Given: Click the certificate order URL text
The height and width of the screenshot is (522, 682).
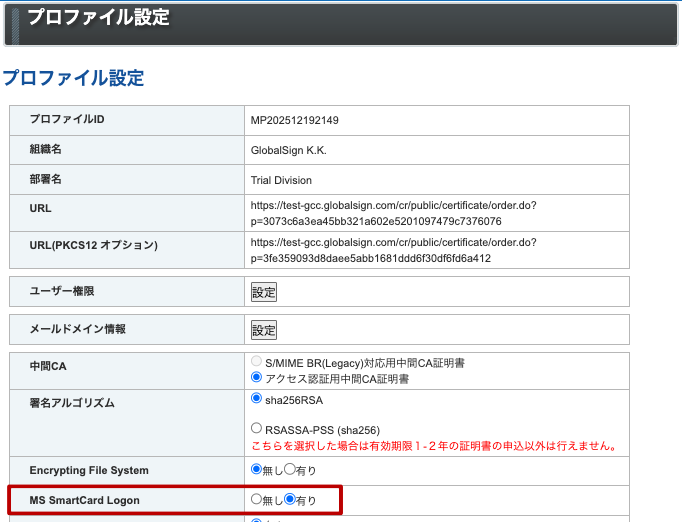Looking at the screenshot, I should [393, 213].
